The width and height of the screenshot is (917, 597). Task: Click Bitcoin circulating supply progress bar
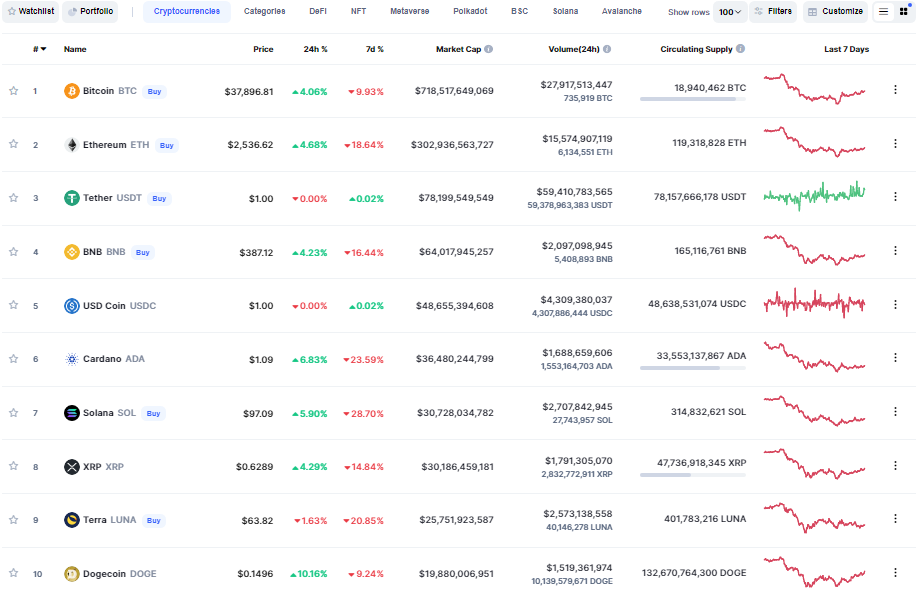[x=693, y=99]
